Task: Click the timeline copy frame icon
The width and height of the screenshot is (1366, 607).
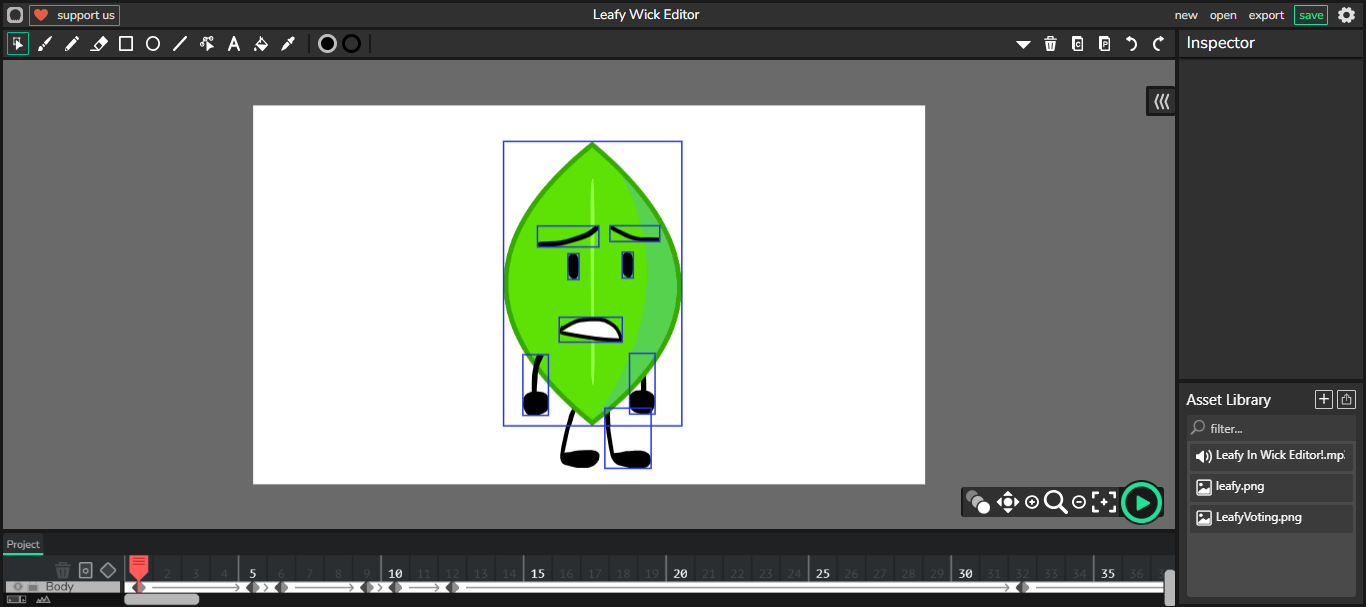Action: click(x=86, y=570)
